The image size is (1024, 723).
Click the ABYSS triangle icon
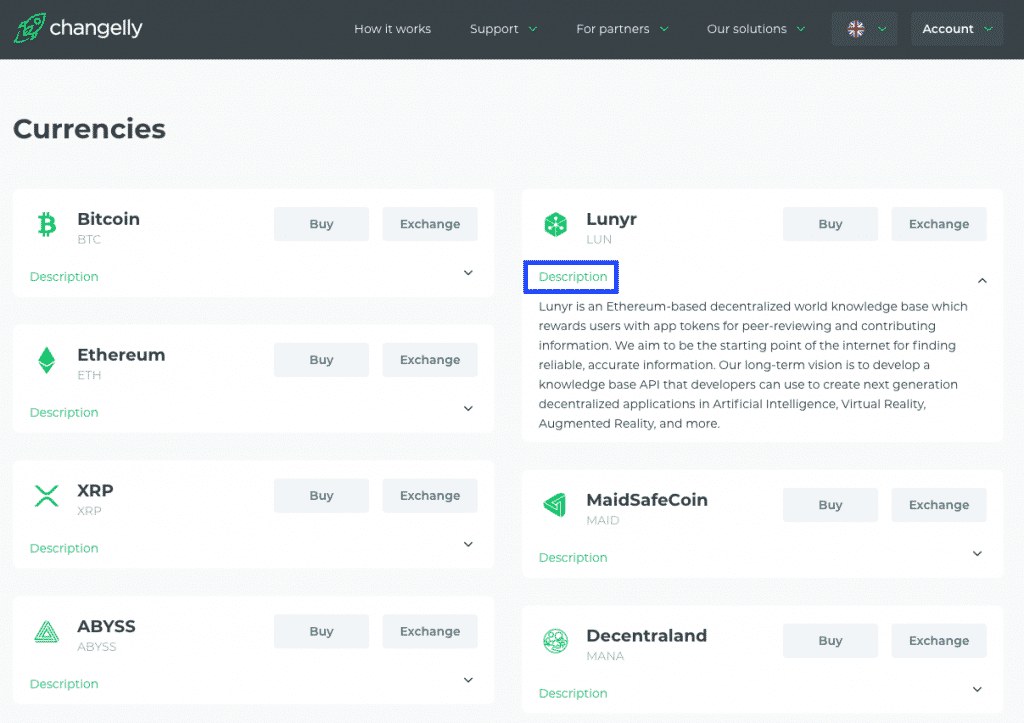pyautogui.click(x=46, y=632)
